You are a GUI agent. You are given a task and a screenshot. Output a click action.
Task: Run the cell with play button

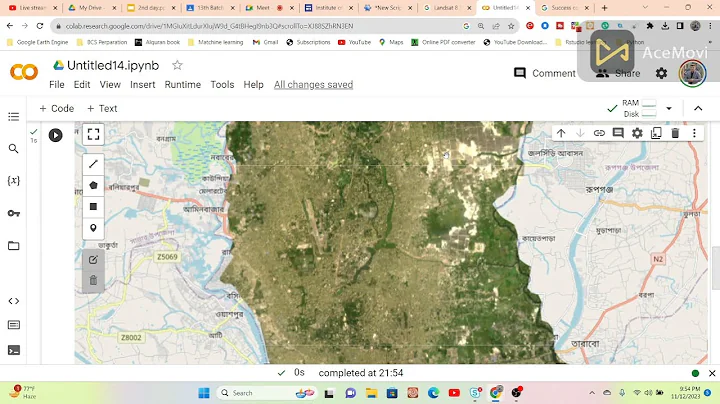pos(56,135)
